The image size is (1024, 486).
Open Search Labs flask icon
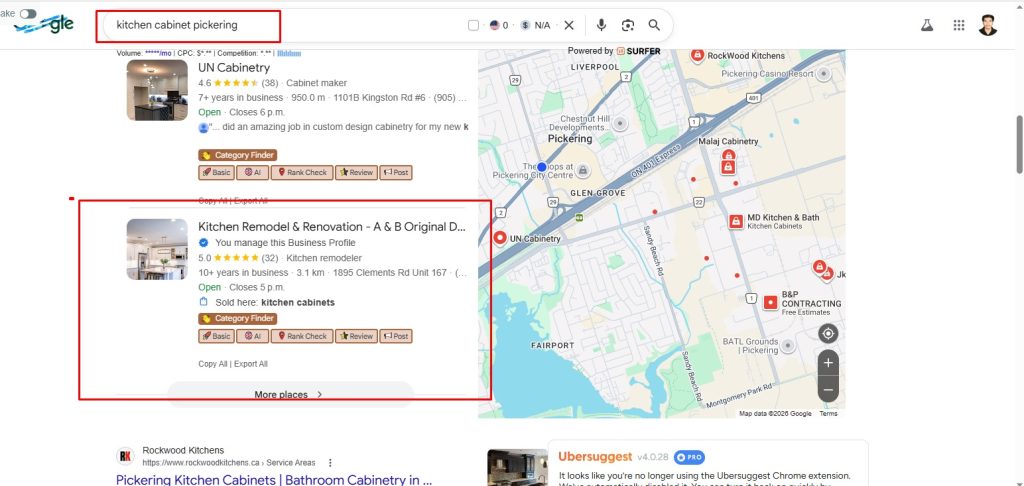[927, 25]
